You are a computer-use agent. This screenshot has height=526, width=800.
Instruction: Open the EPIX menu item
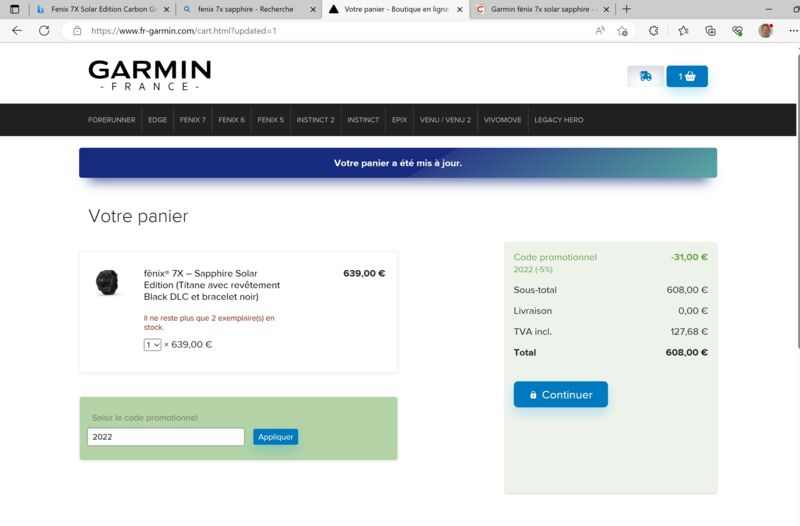coord(399,120)
